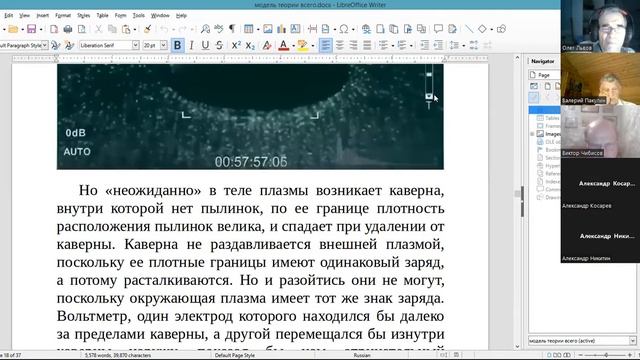Viewport: 640px width, 360px height.
Task: Click the Insert Page Break icon
Action: pyautogui.click(x=312, y=29)
